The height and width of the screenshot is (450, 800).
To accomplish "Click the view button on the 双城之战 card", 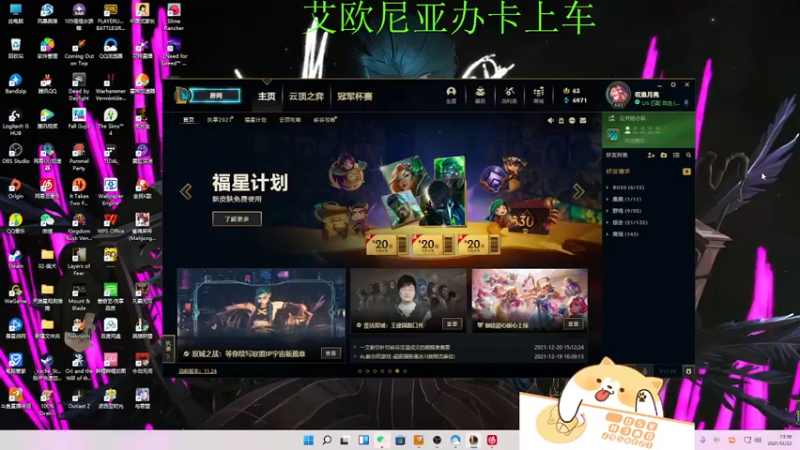I will click(331, 353).
